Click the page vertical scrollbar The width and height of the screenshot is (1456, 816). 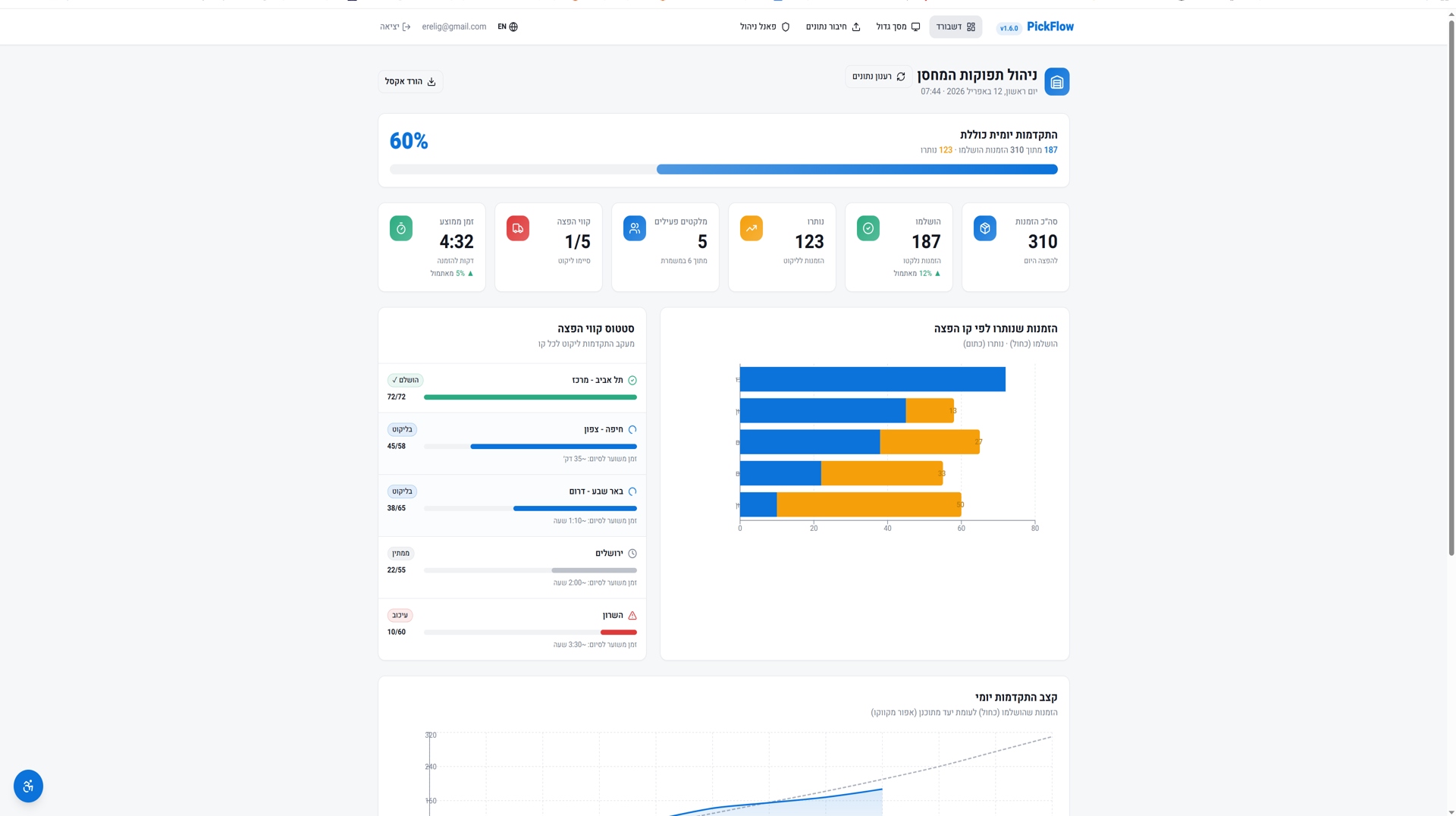coord(1451,288)
